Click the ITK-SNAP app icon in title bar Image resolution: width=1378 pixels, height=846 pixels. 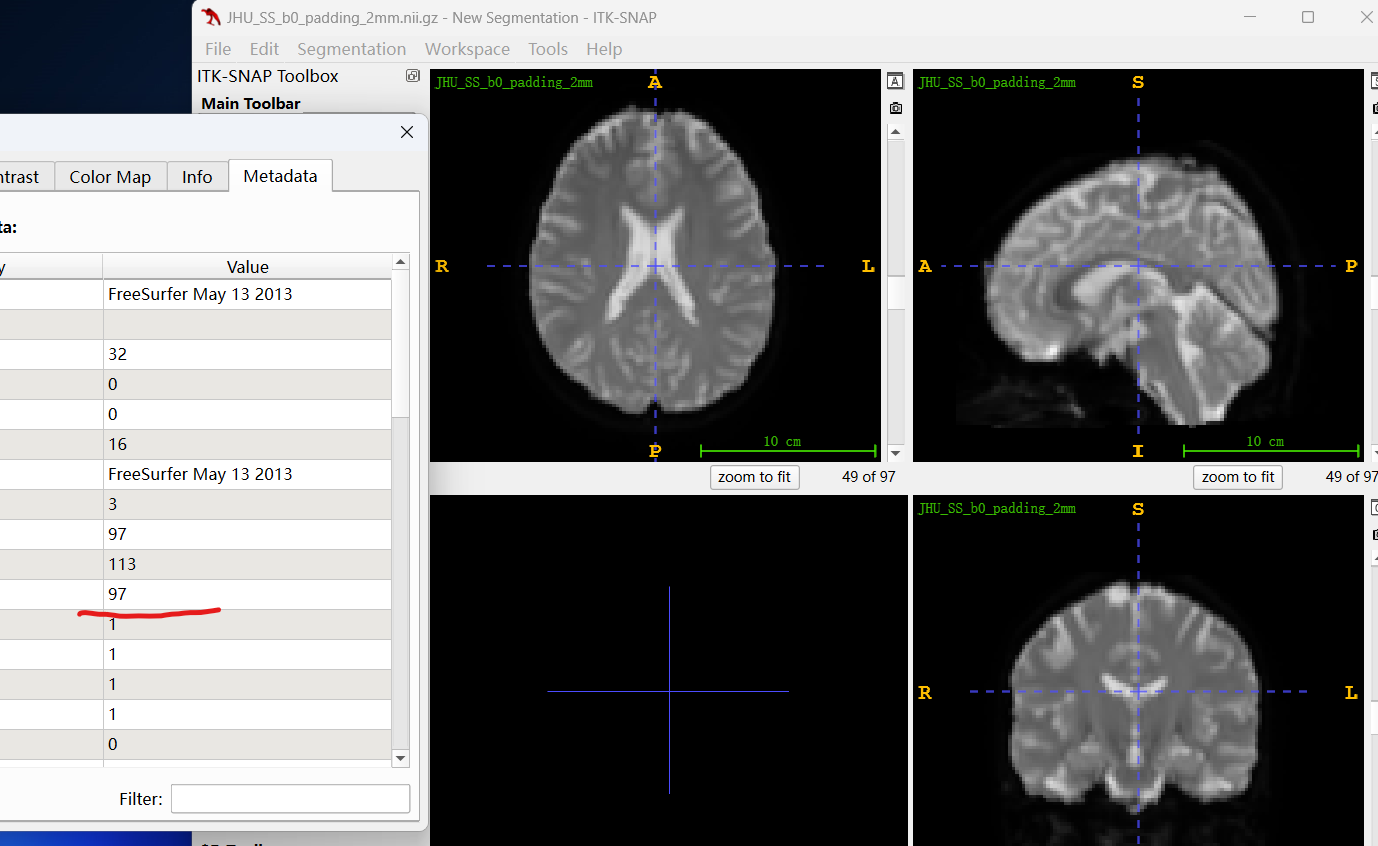point(211,17)
